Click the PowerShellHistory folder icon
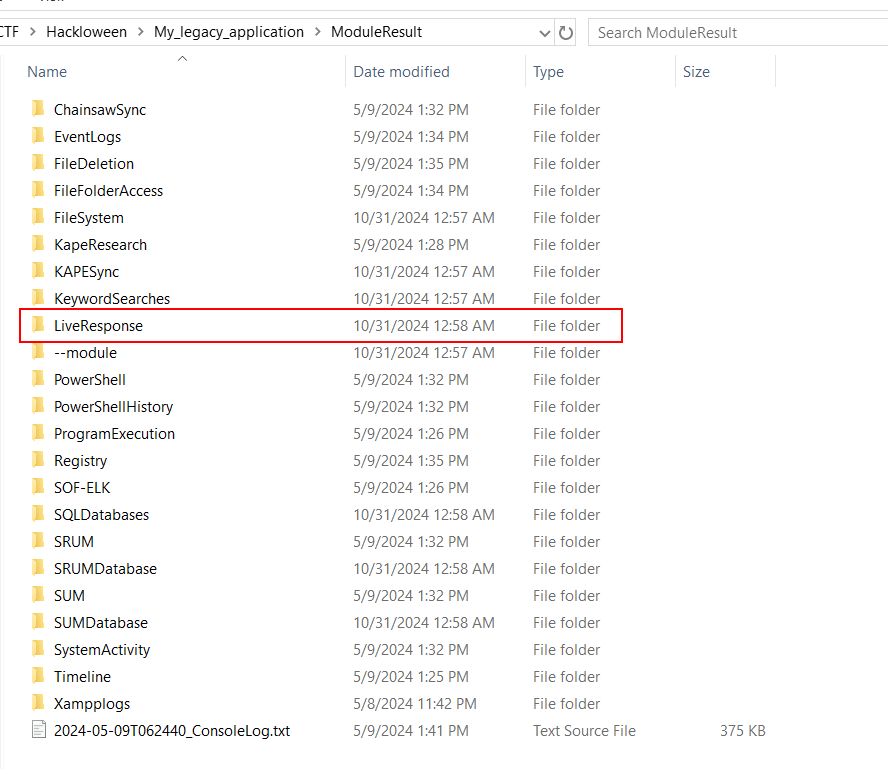This screenshot has height=769, width=888. (x=38, y=406)
